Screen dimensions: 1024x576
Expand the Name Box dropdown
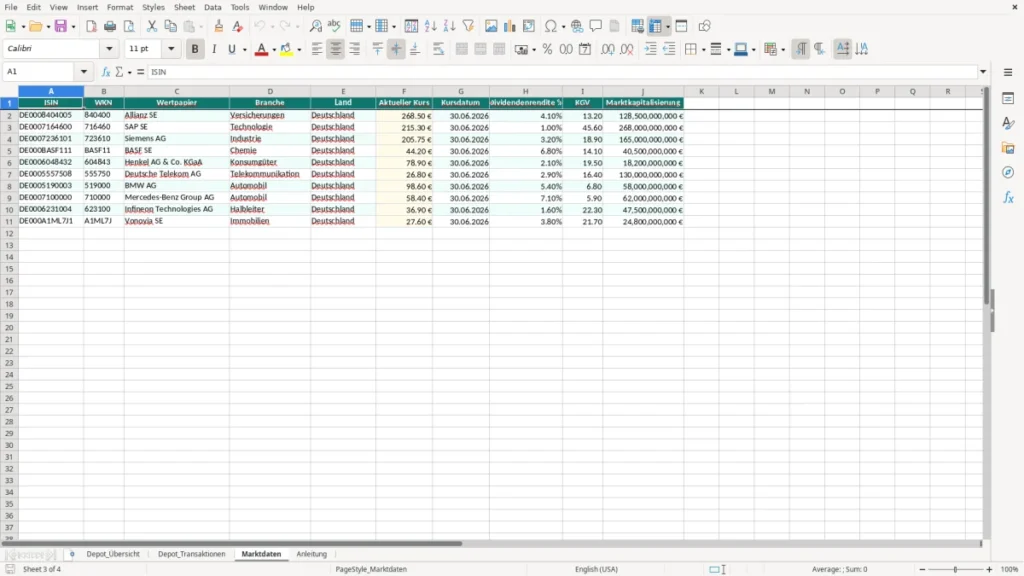(x=84, y=72)
